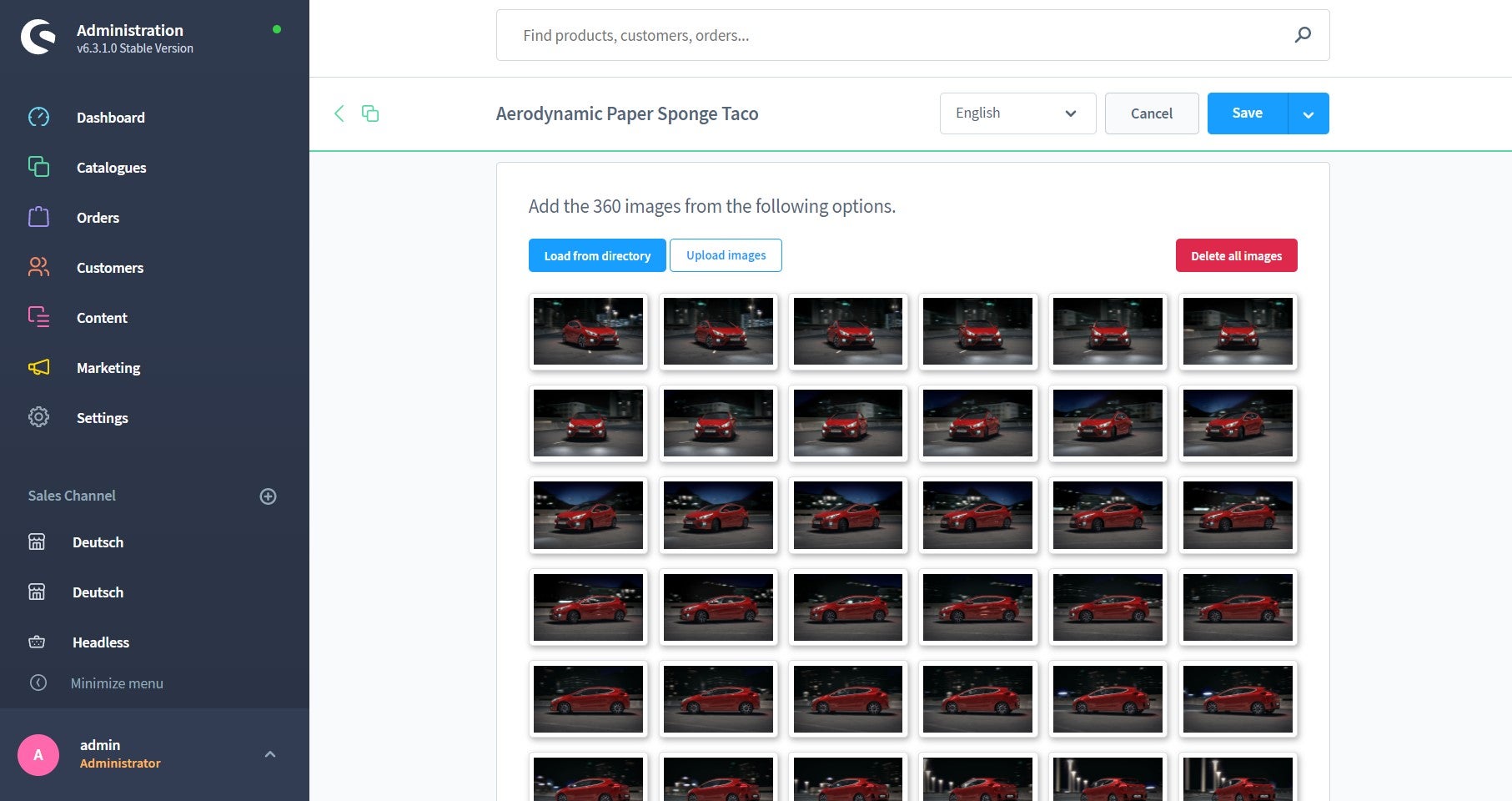Click the green online status dot
1512x801 pixels.
click(277, 29)
